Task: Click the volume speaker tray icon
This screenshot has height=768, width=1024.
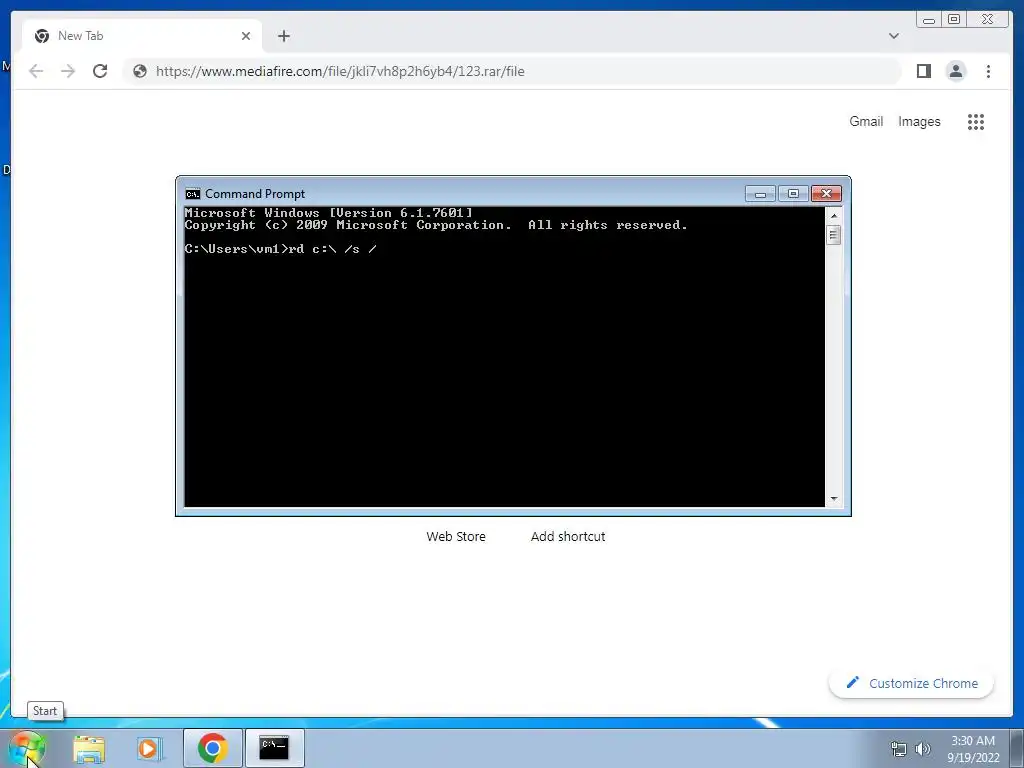Action: 923,749
